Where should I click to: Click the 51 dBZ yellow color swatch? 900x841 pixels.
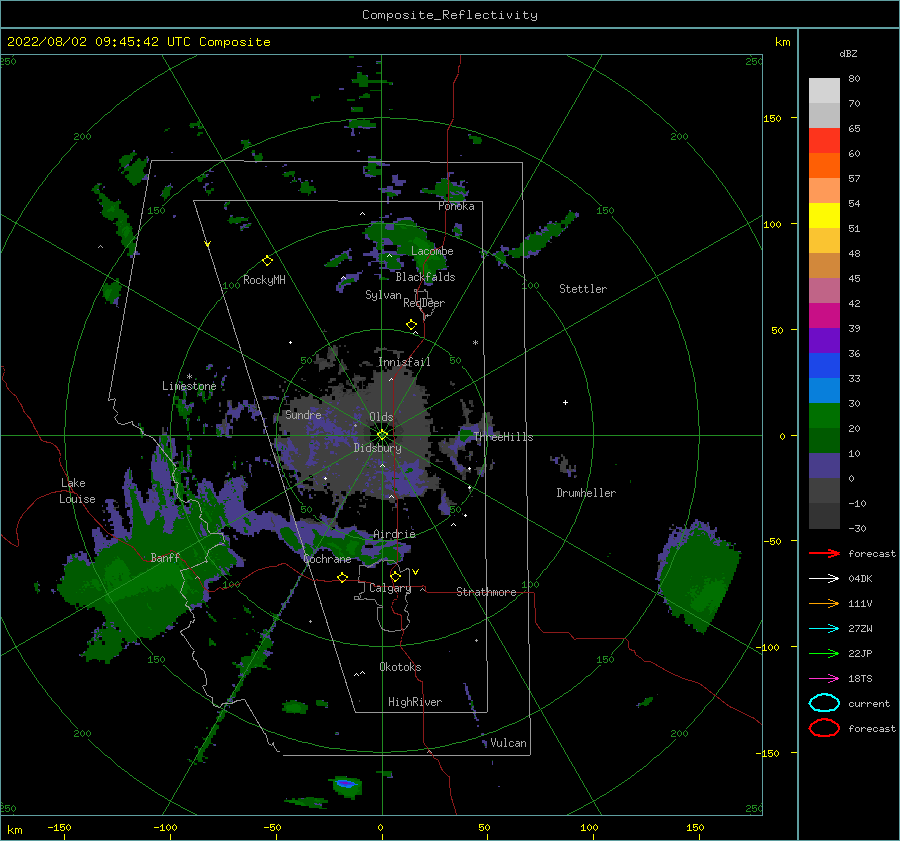[x=824, y=215]
